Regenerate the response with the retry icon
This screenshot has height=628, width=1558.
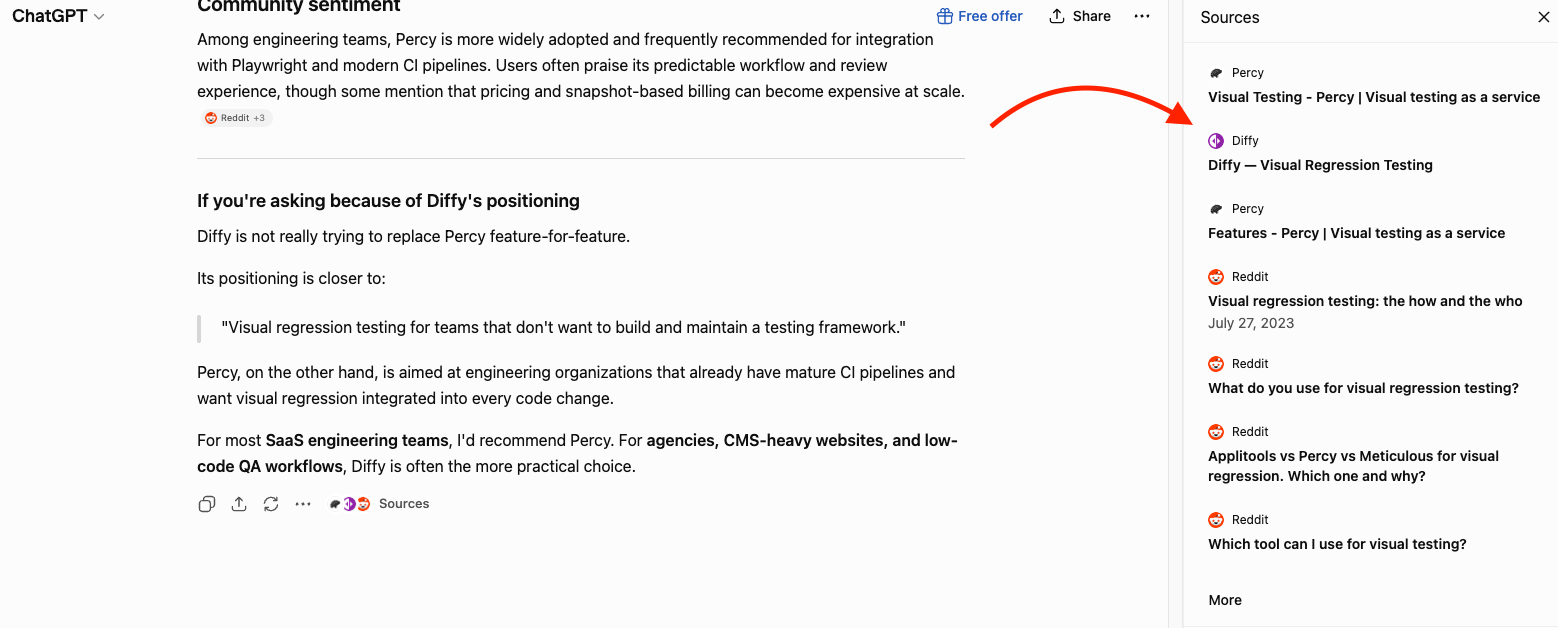(271, 504)
